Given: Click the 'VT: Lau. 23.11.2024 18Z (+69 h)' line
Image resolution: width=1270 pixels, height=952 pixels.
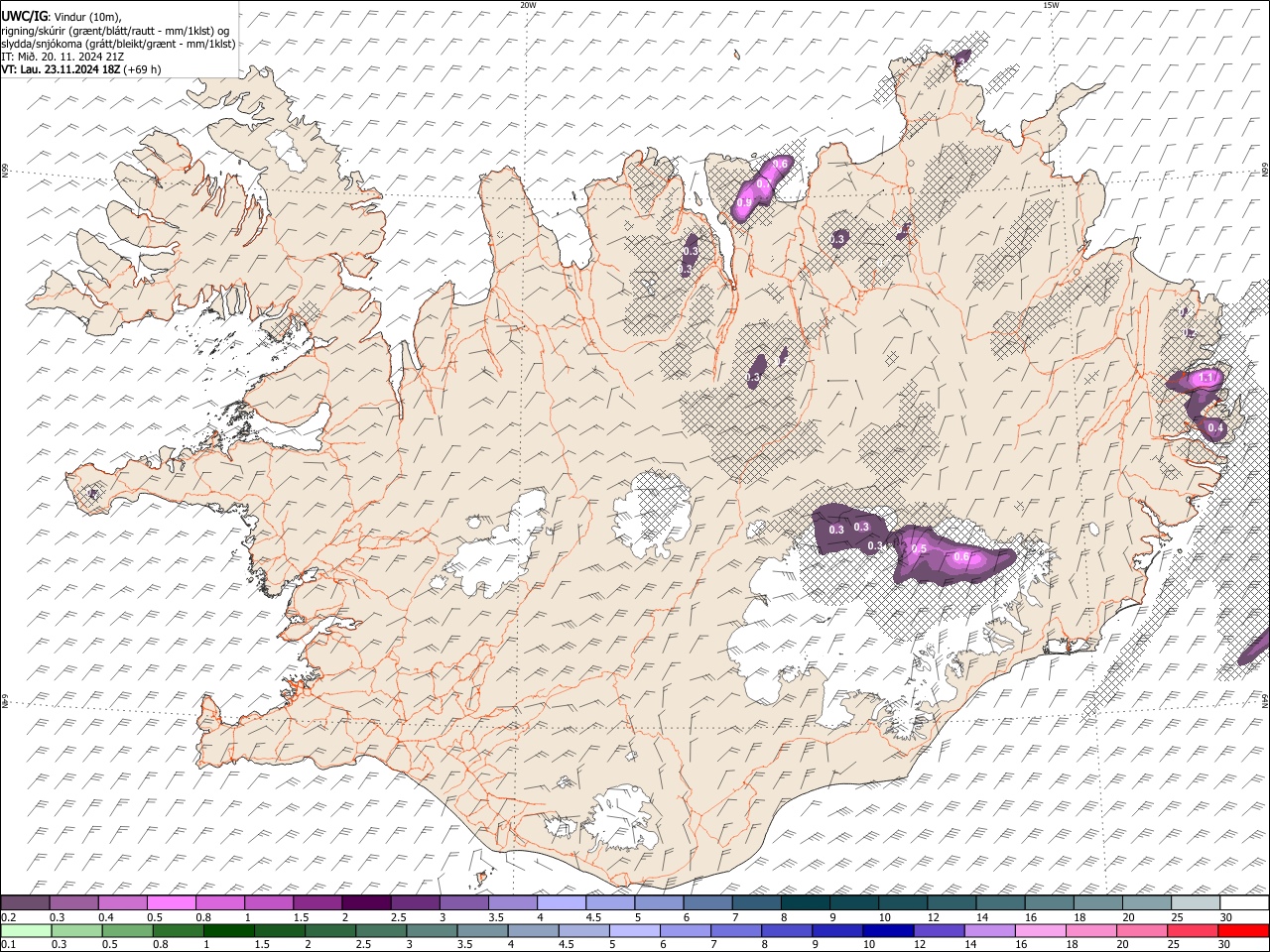Looking at the screenshot, I should click(x=81, y=69).
